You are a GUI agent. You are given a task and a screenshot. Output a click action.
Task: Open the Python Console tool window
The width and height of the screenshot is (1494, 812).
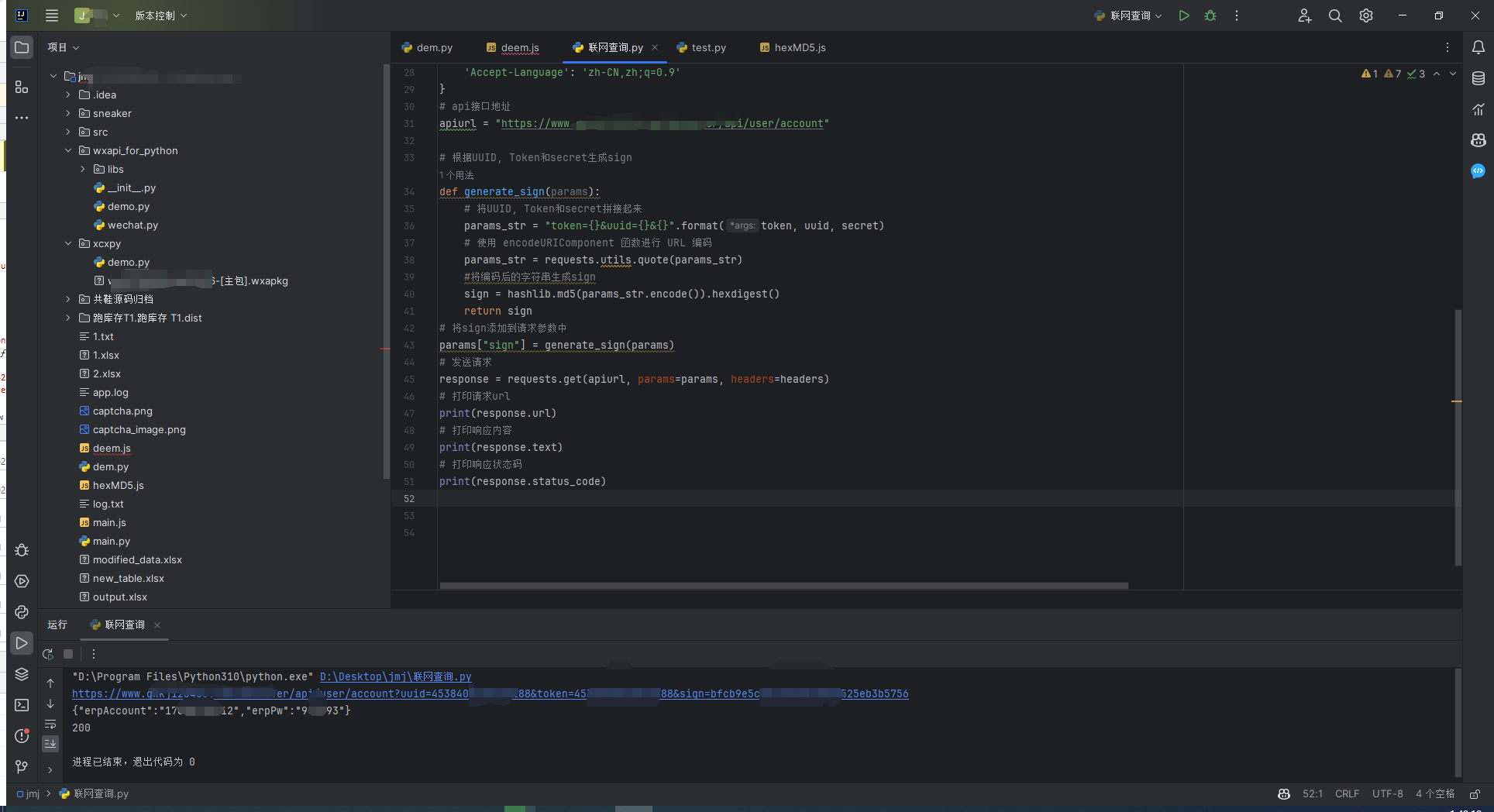tap(22, 612)
